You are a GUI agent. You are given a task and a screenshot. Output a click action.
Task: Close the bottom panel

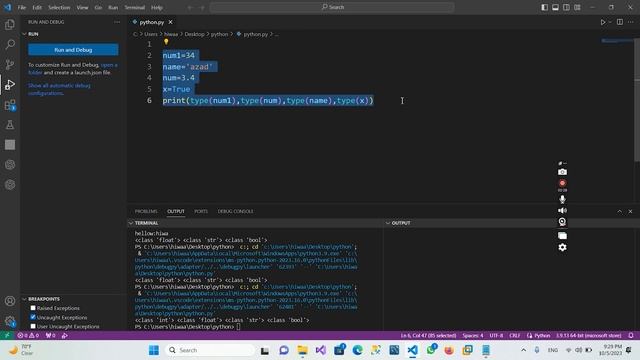point(630,211)
